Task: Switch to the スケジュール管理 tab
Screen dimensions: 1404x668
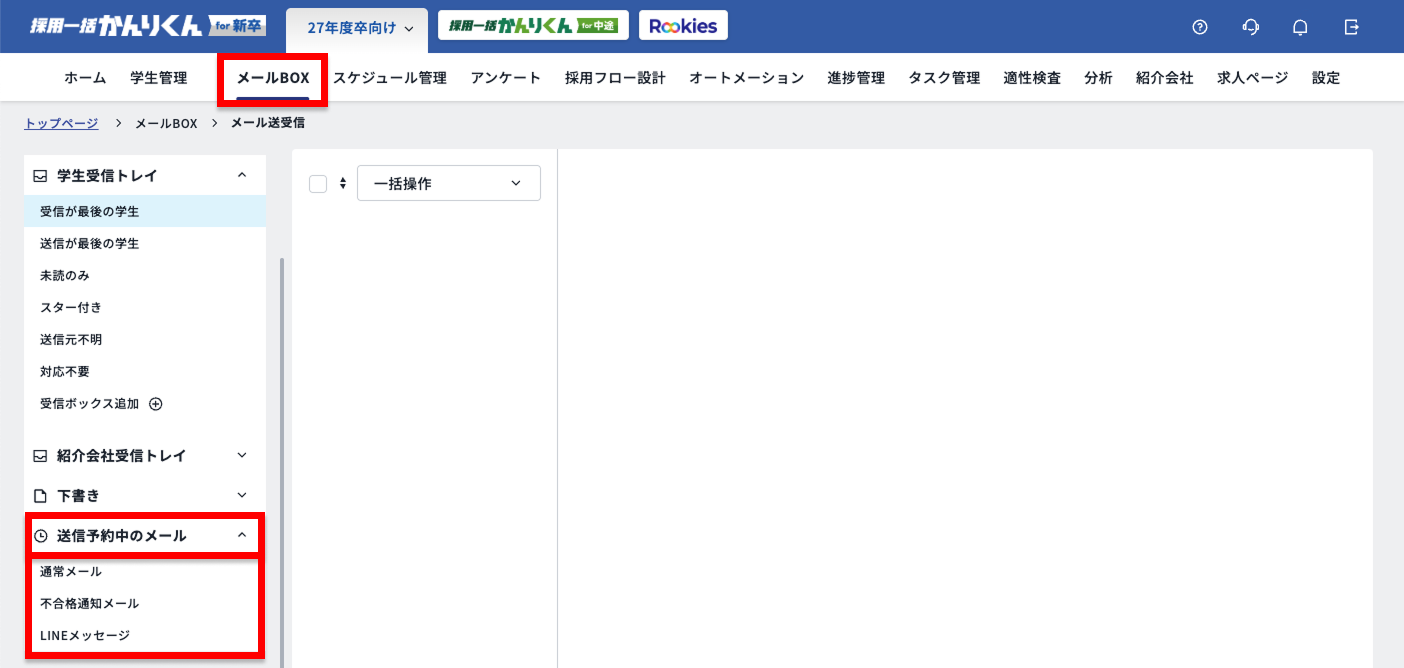Action: pos(390,77)
